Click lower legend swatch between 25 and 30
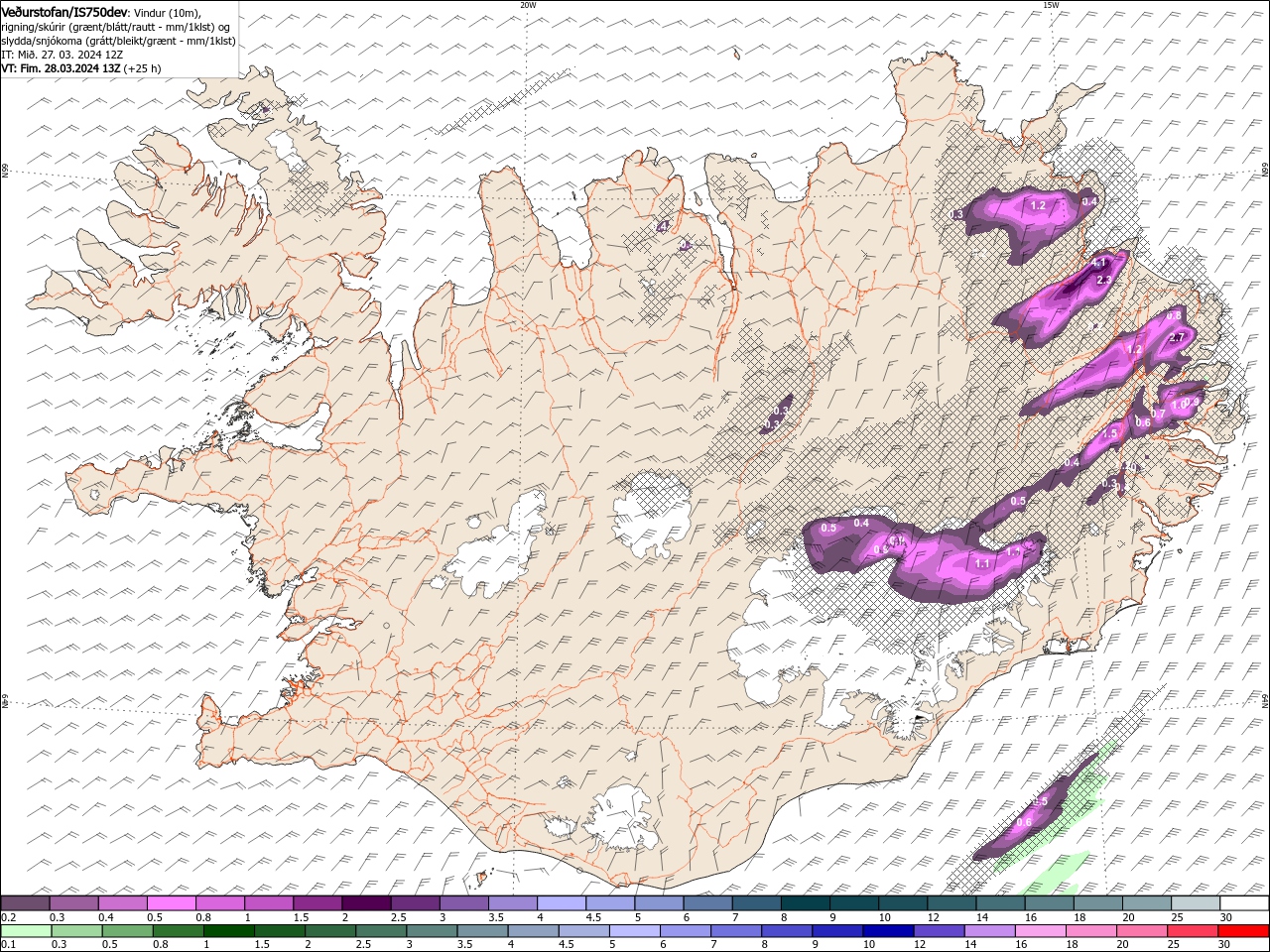Screen dimensions: 1270x952 [x=1191, y=931]
